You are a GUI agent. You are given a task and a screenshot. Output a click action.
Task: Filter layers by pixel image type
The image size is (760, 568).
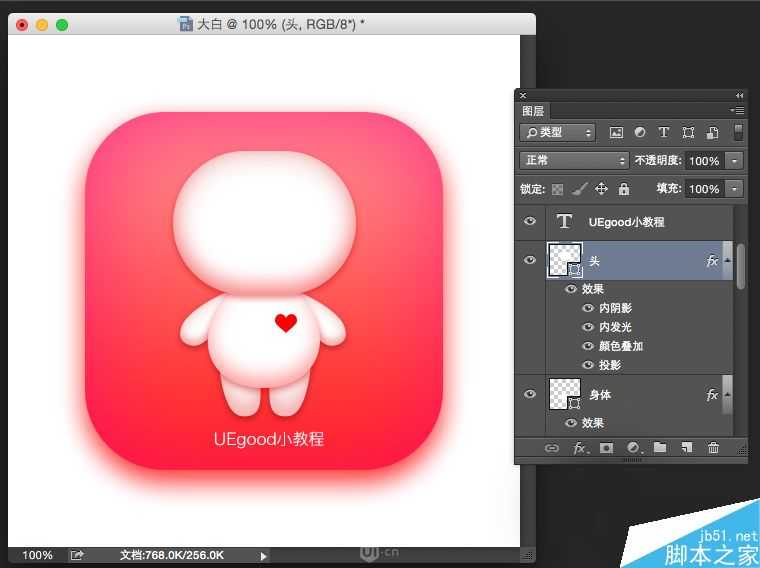click(616, 132)
